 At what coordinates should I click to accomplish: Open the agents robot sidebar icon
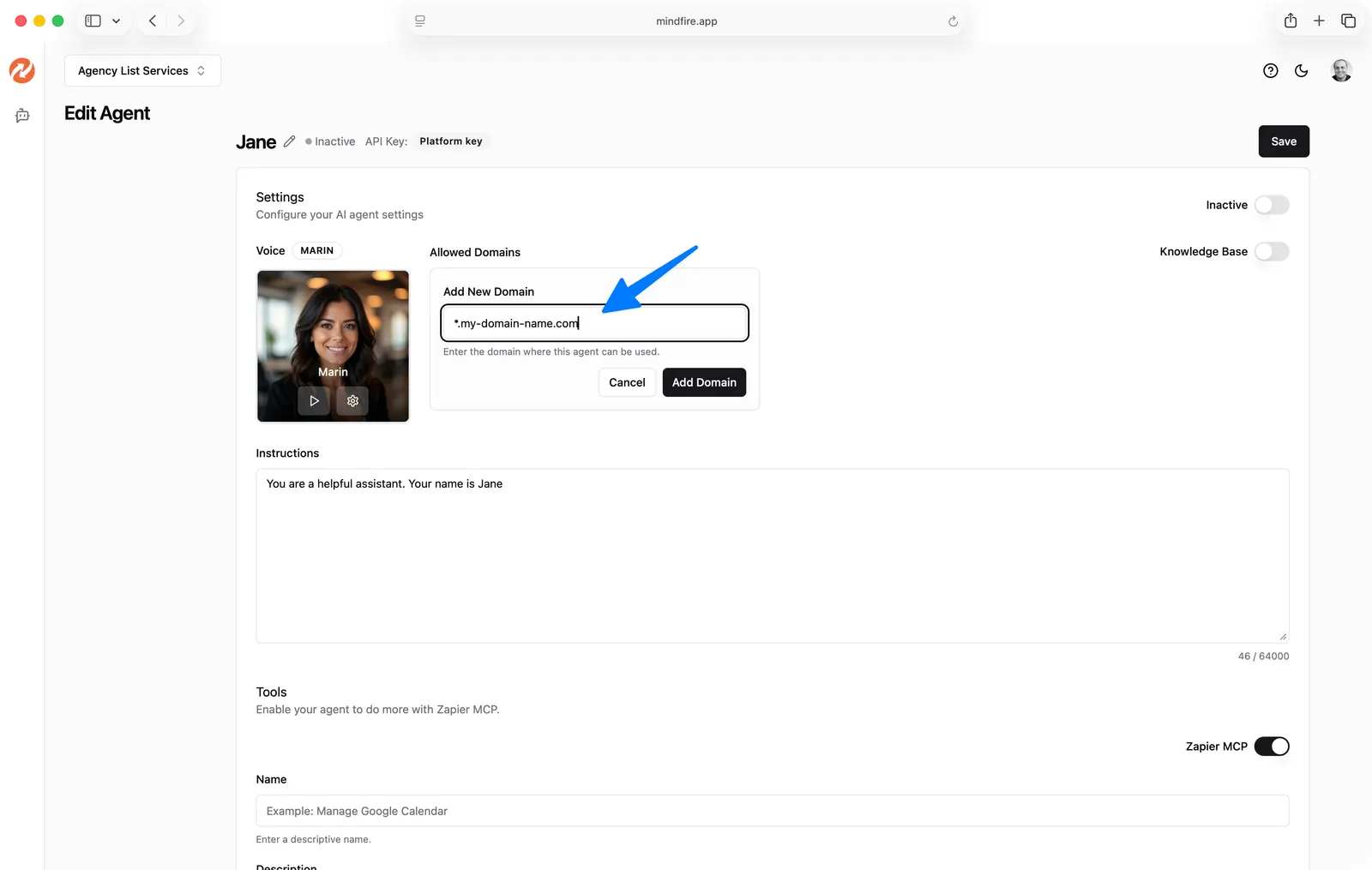pyautogui.click(x=22, y=116)
